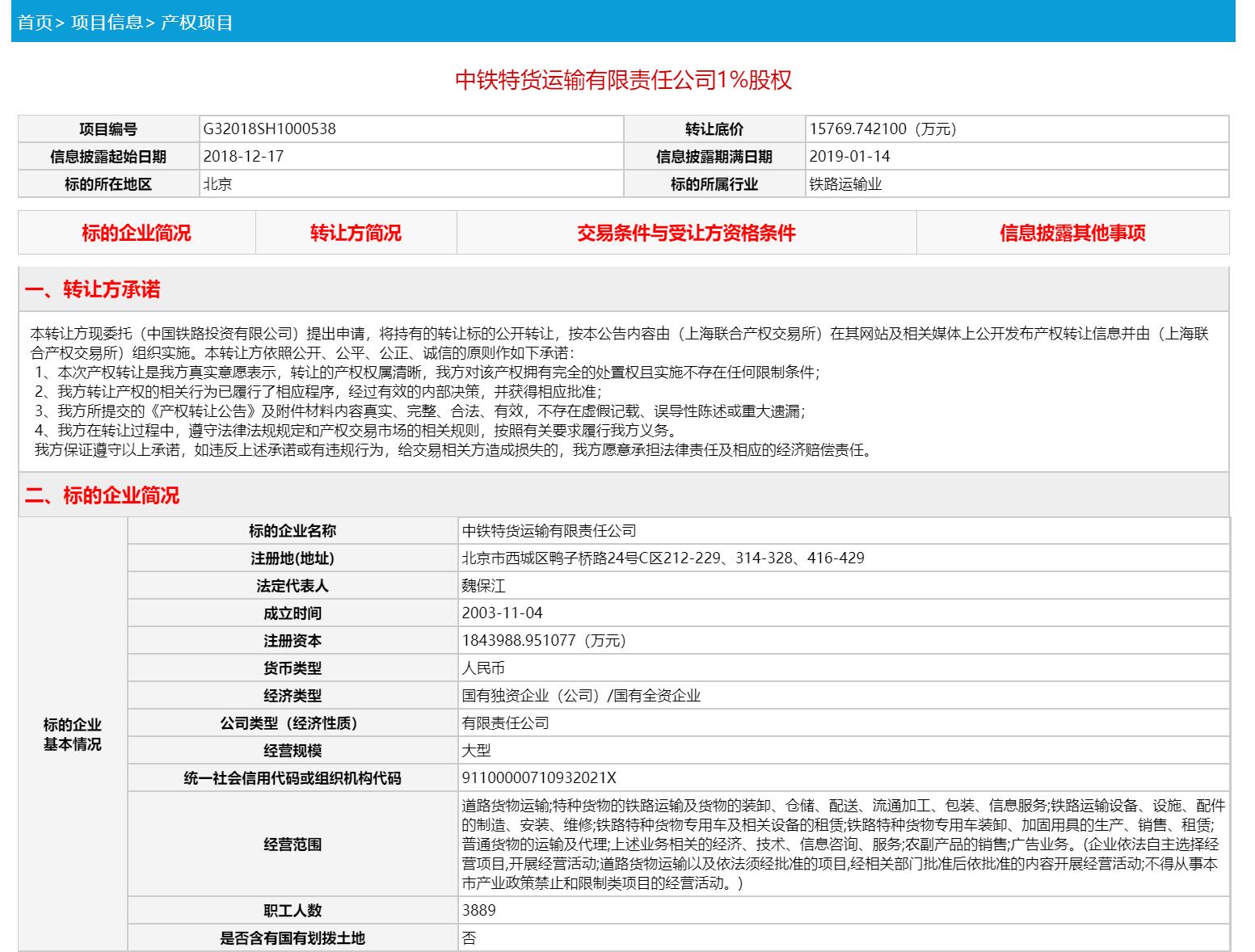Click the 经济类型 label
The image size is (1255, 952).
coord(293,696)
